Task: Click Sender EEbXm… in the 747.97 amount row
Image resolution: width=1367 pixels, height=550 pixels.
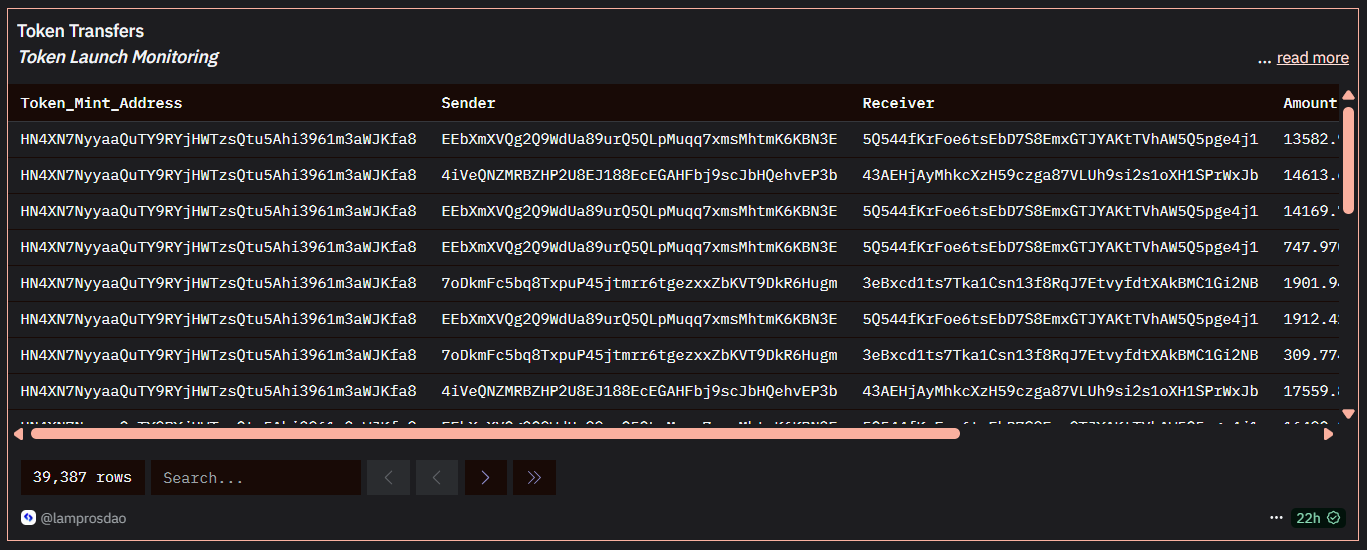Action: click(639, 247)
